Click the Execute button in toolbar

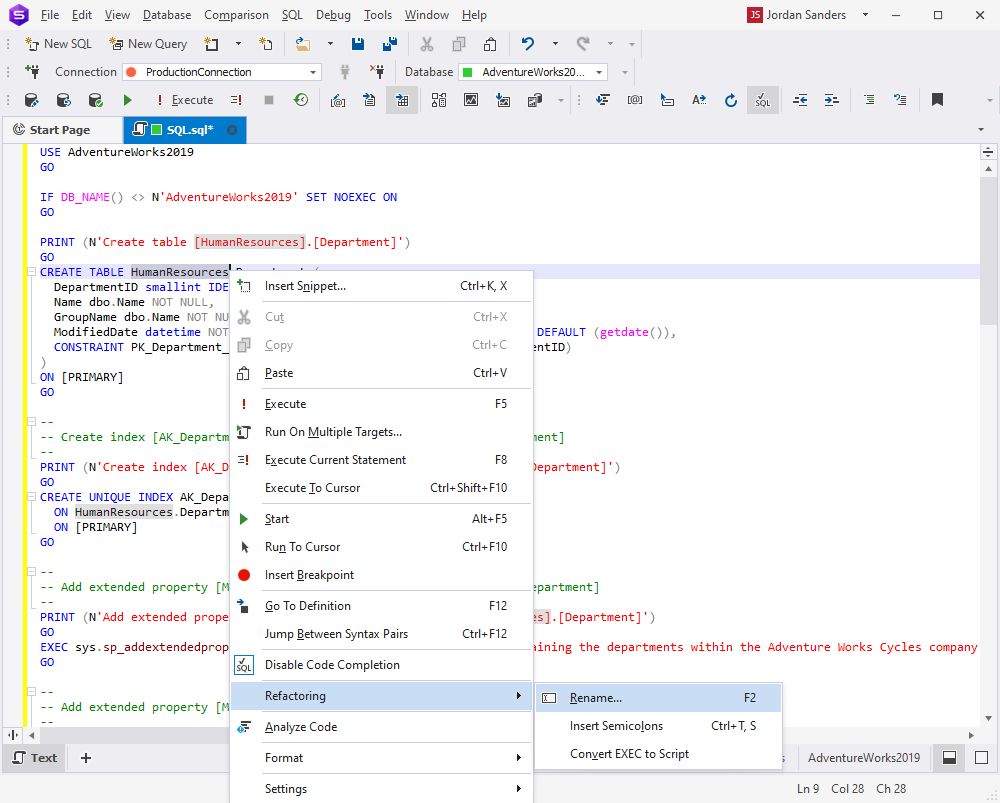tap(184, 100)
